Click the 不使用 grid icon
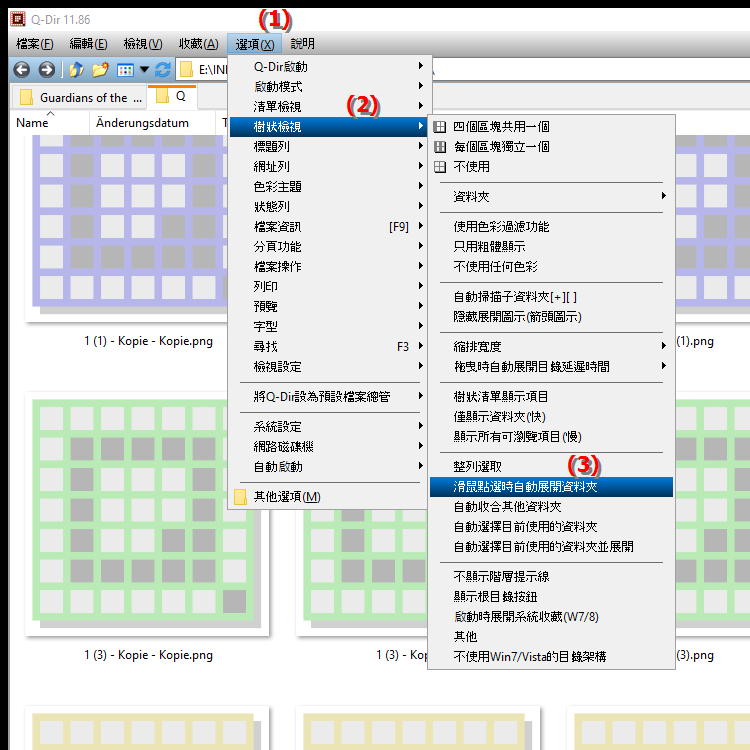This screenshot has width=750, height=750. pyautogui.click(x=440, y=167)
